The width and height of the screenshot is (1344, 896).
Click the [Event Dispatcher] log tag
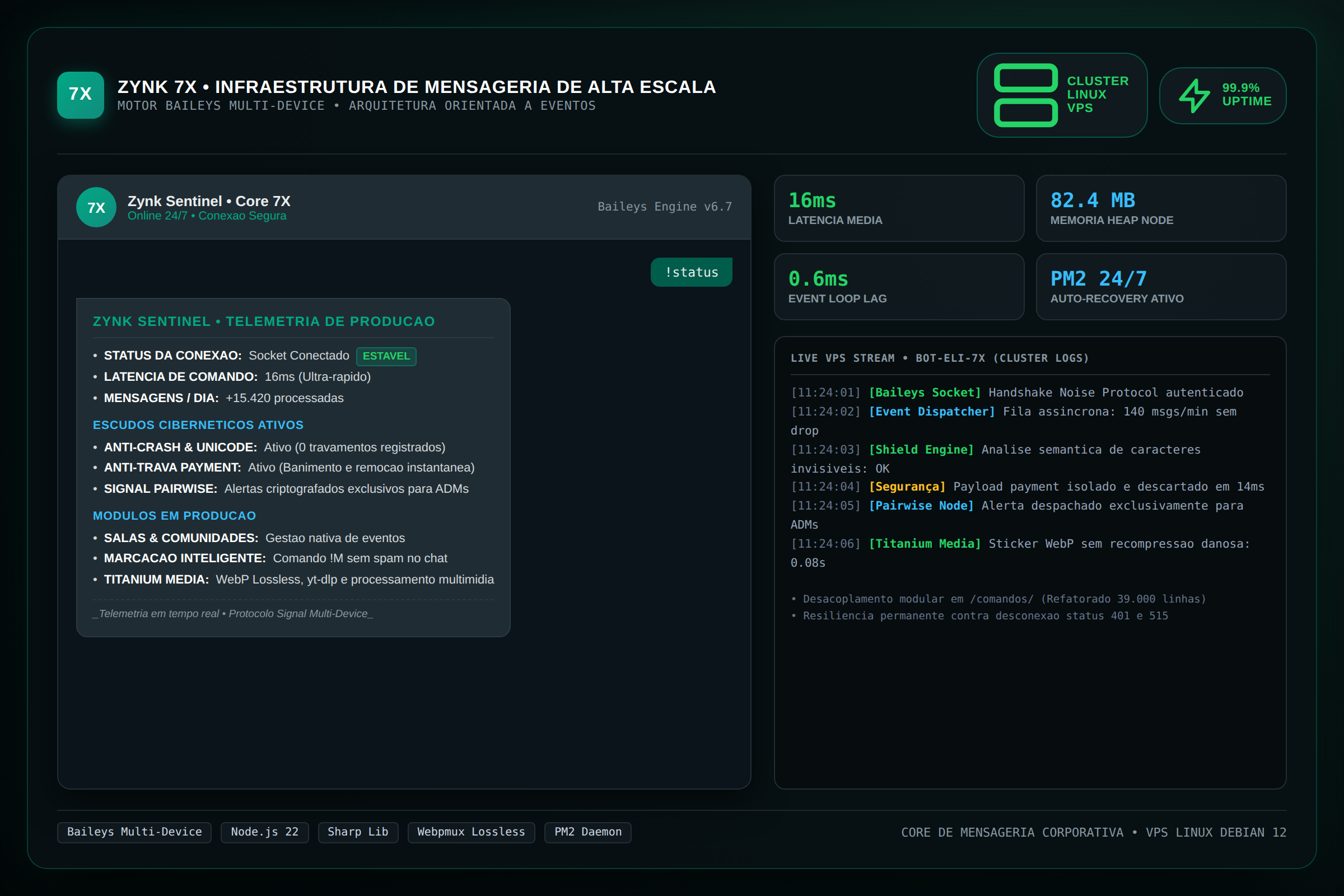click(931, 412)
